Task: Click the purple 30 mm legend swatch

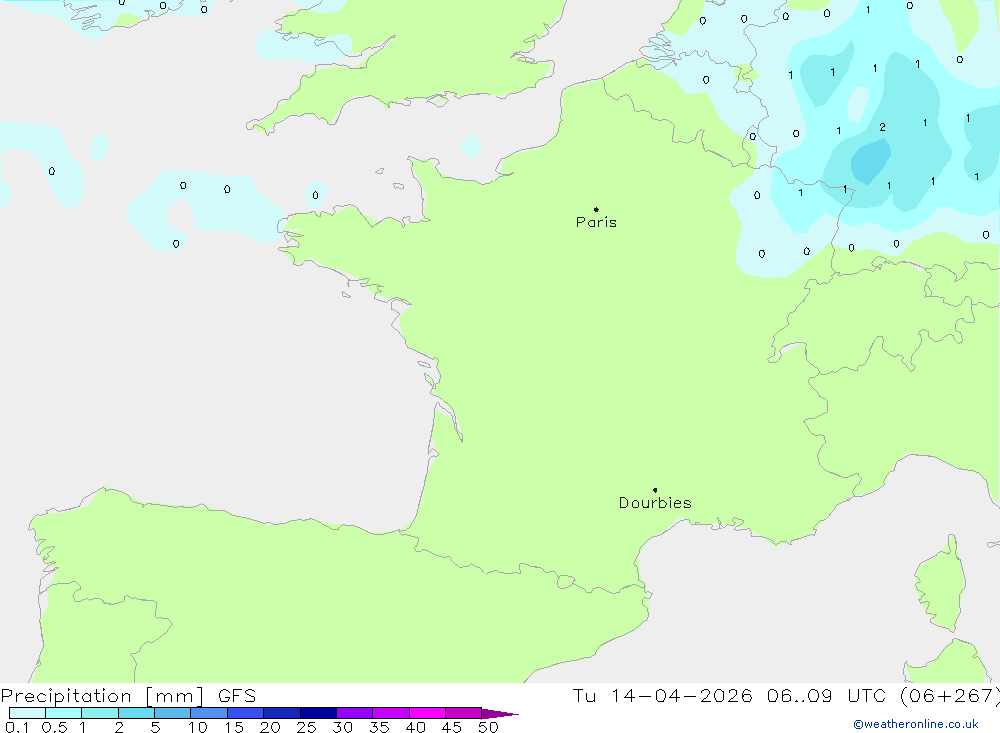Action: coord(355,713)
